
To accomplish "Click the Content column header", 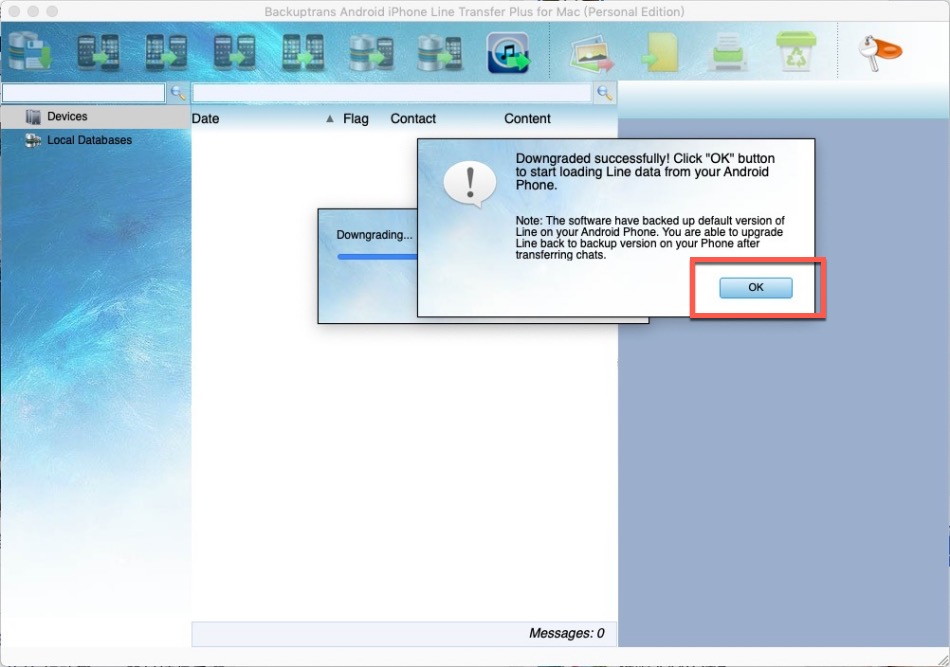I will (527, 119).
